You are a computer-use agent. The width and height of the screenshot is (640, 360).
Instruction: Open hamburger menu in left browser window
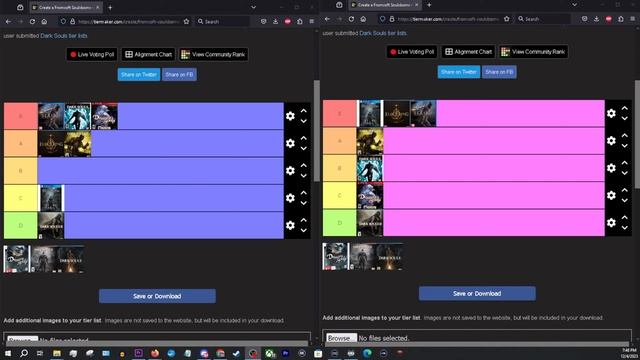click(x=311, y=21)
